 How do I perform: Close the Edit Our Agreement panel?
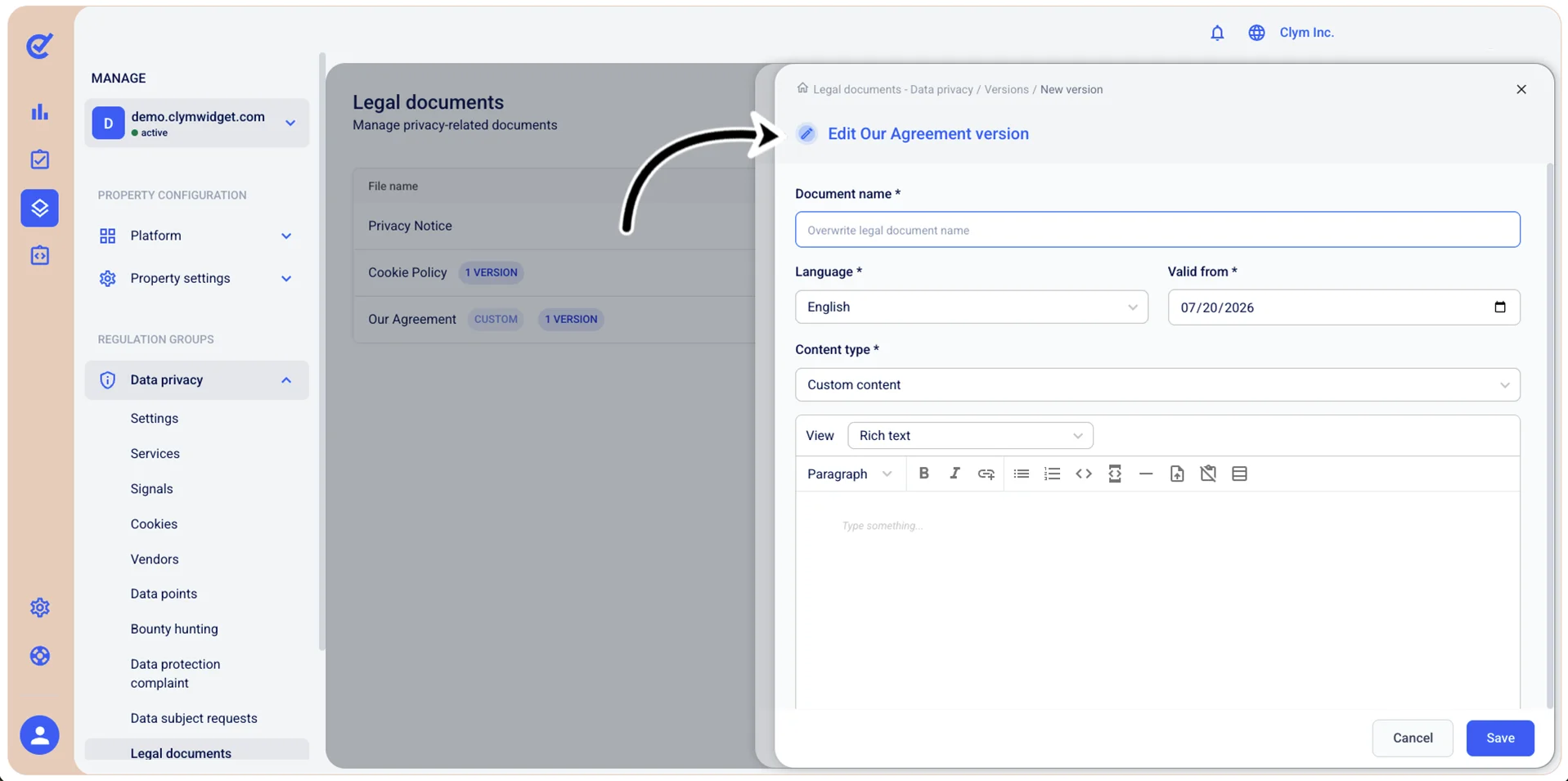pos(1521,90)
